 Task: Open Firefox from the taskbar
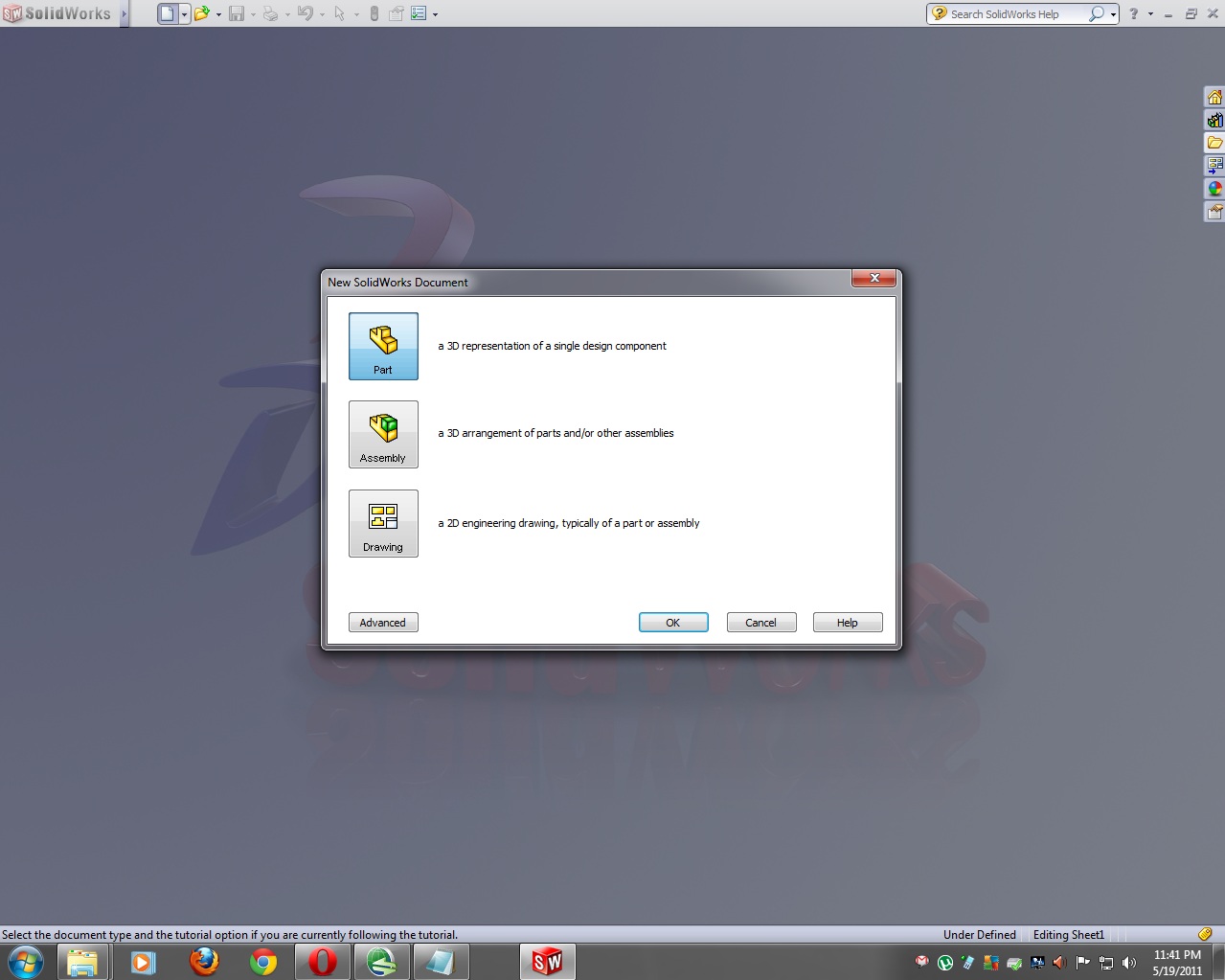tap(204, 962)
